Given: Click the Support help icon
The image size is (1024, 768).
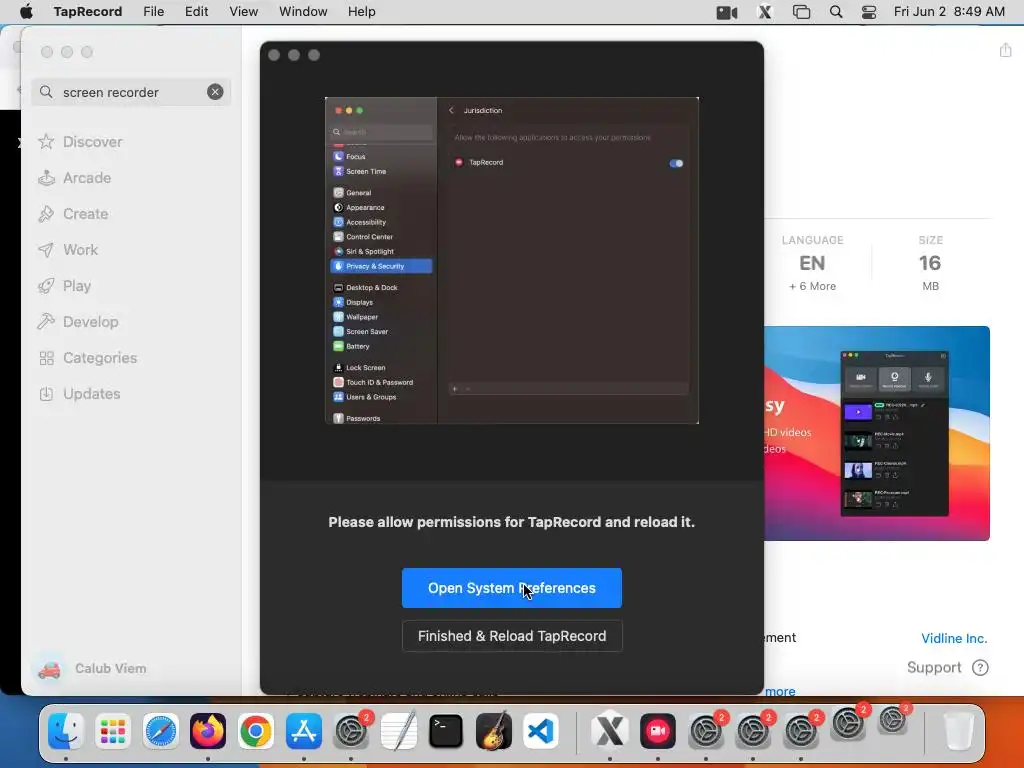Looking at the screenshot, I should [980, 667].
